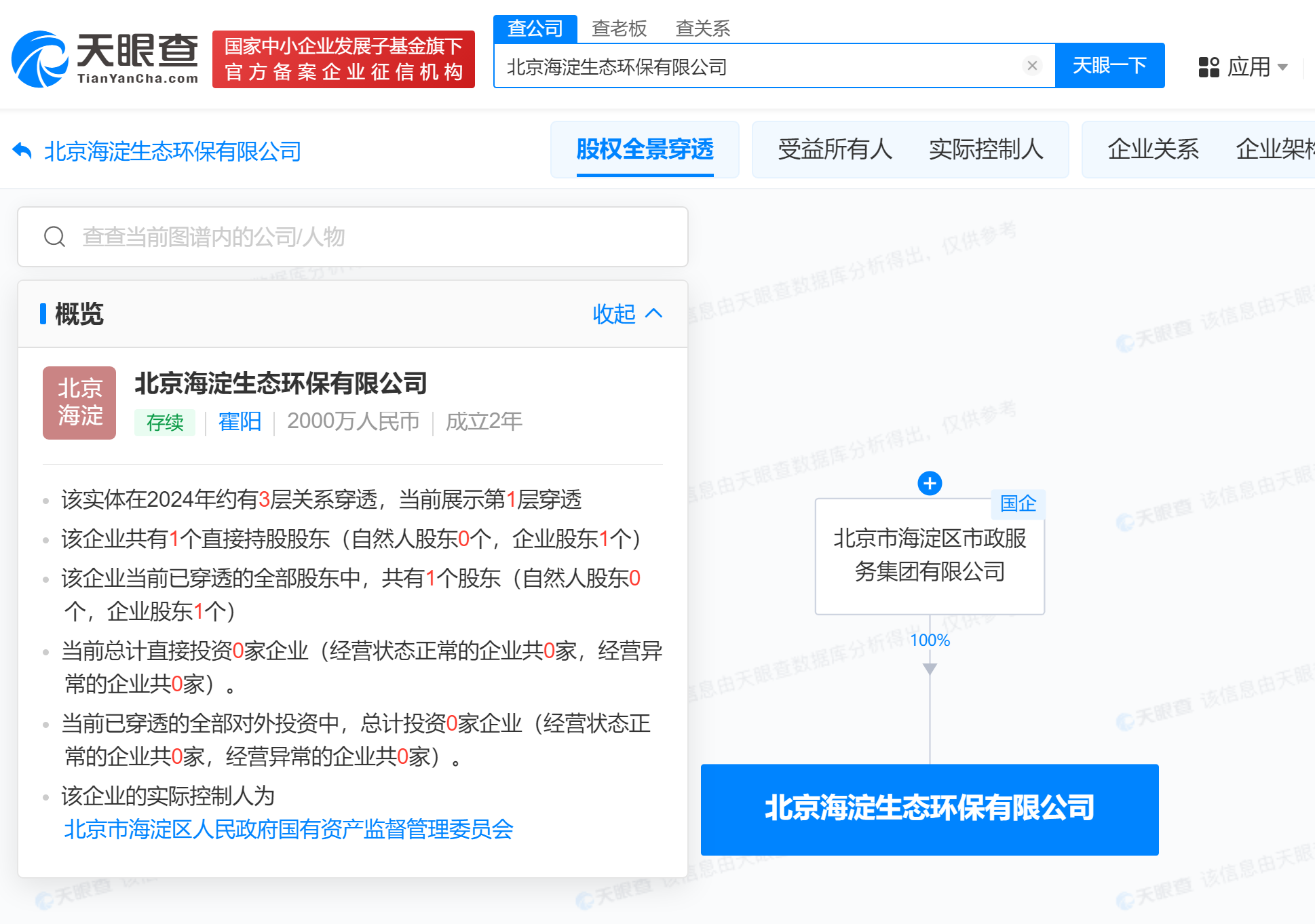Click magnifier icon in graph search

54,237
